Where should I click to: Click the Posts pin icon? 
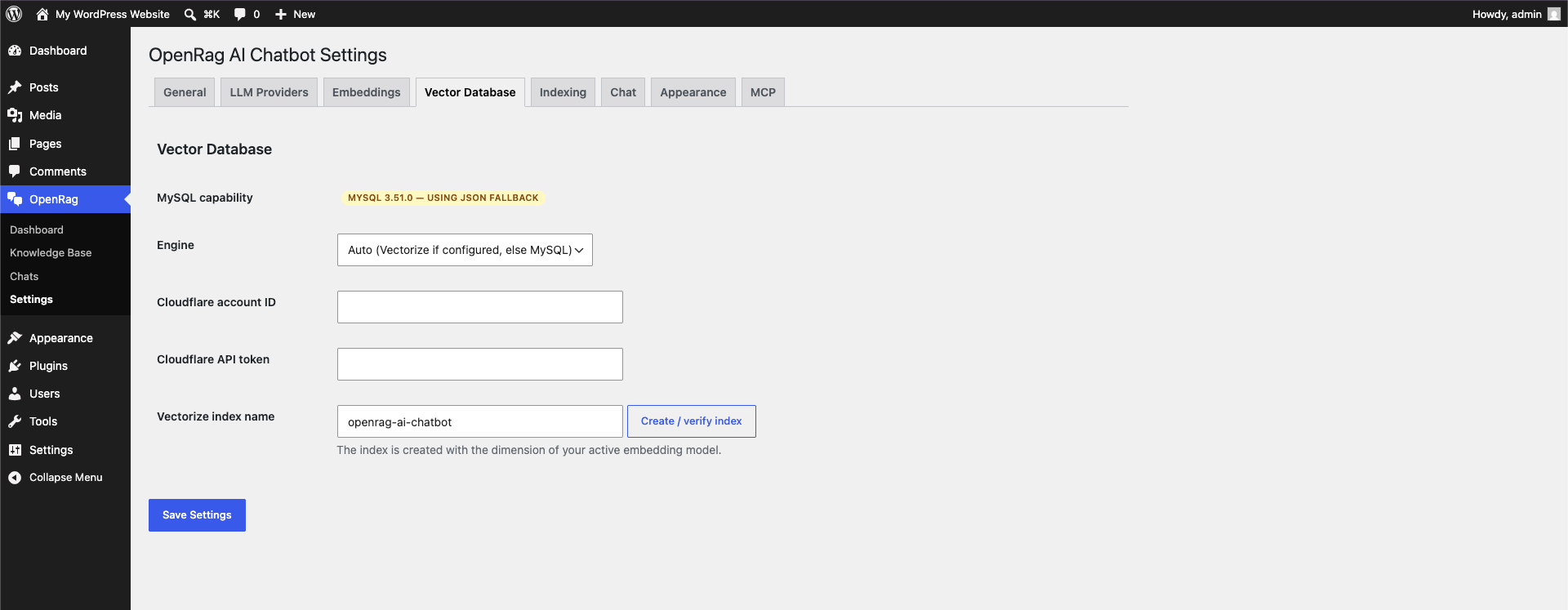coord(15,87)
